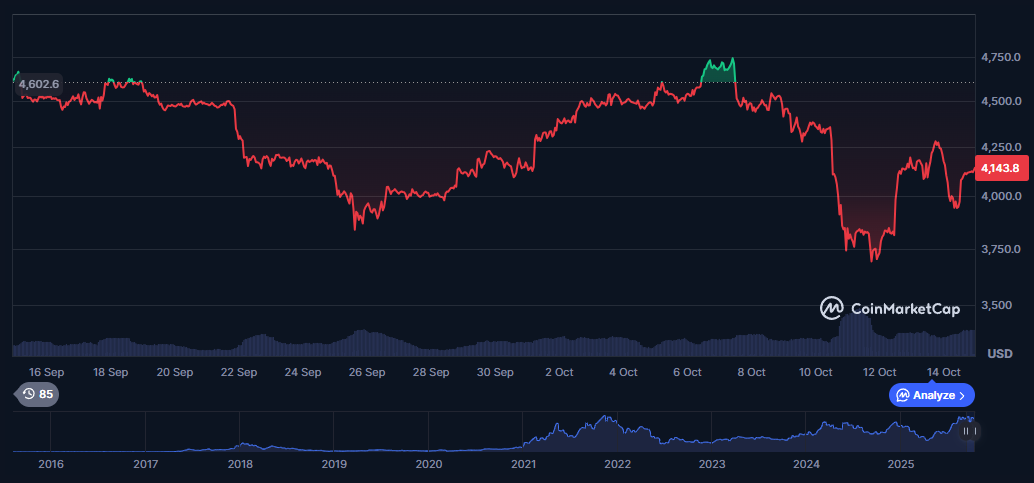1034x483 pixels.
Task: Click the CoinMarketCap logo watermark icon
Action: (831, 309)
